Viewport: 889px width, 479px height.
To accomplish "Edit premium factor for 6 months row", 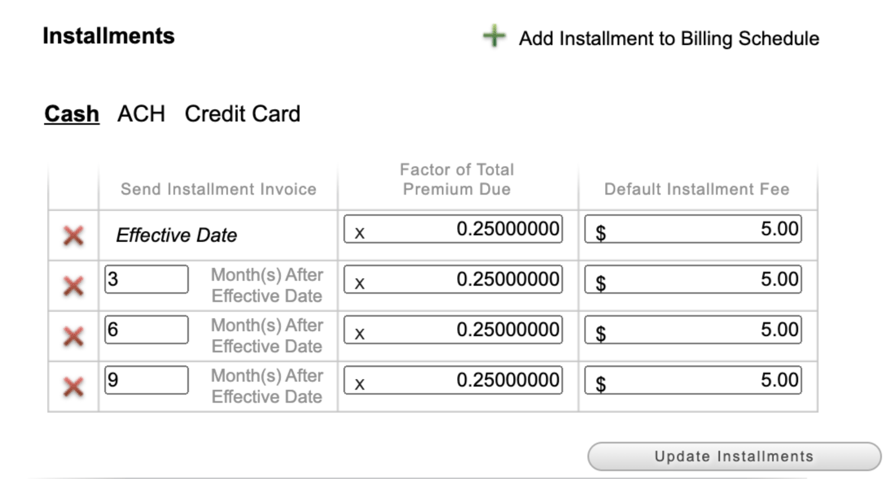I will pos(453,330).
